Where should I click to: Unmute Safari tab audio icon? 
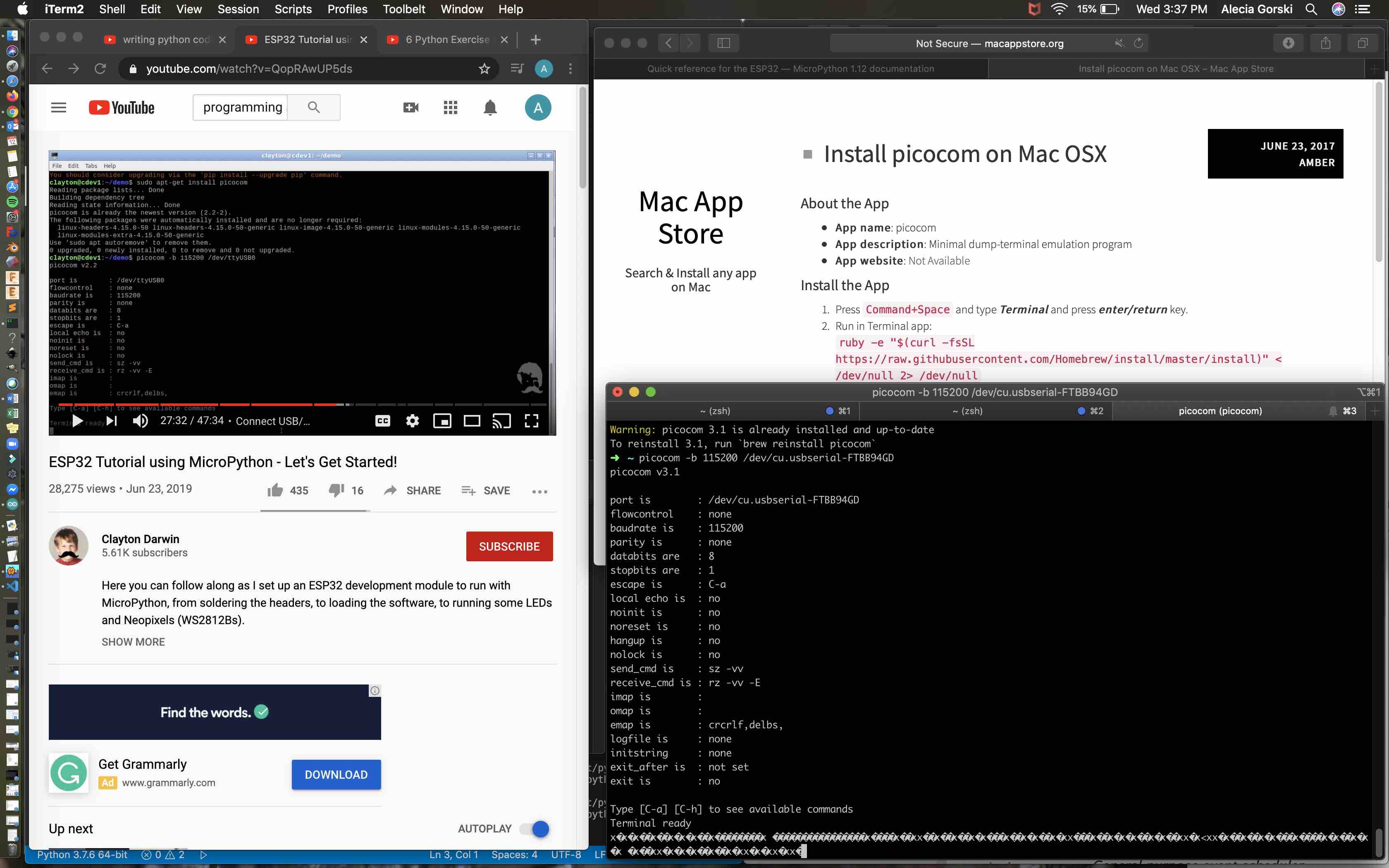click(x=1119, y=43)
